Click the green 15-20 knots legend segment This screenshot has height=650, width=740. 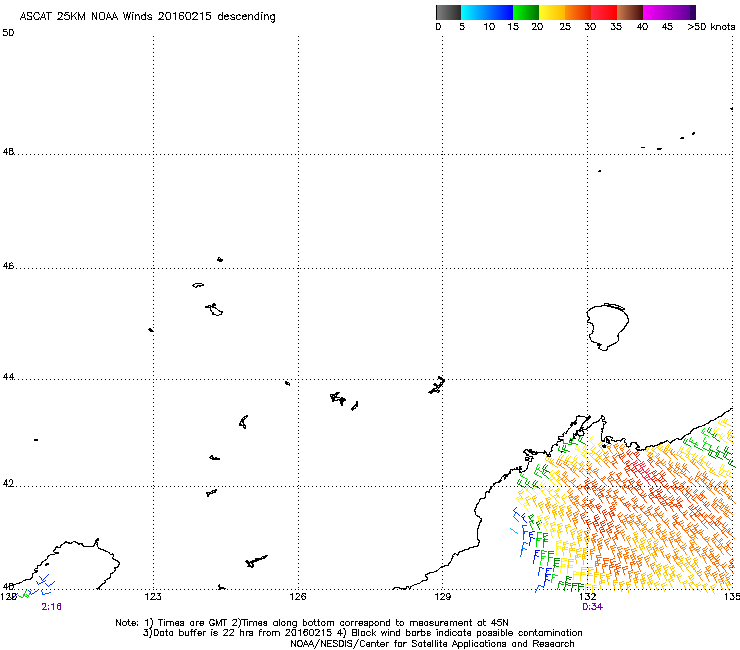(526, 12)
